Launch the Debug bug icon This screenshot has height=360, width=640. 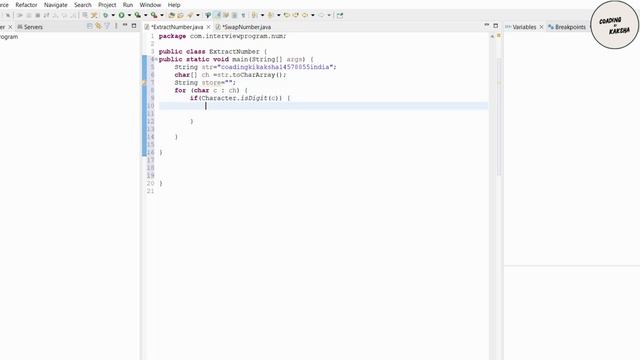click(106, 15)
